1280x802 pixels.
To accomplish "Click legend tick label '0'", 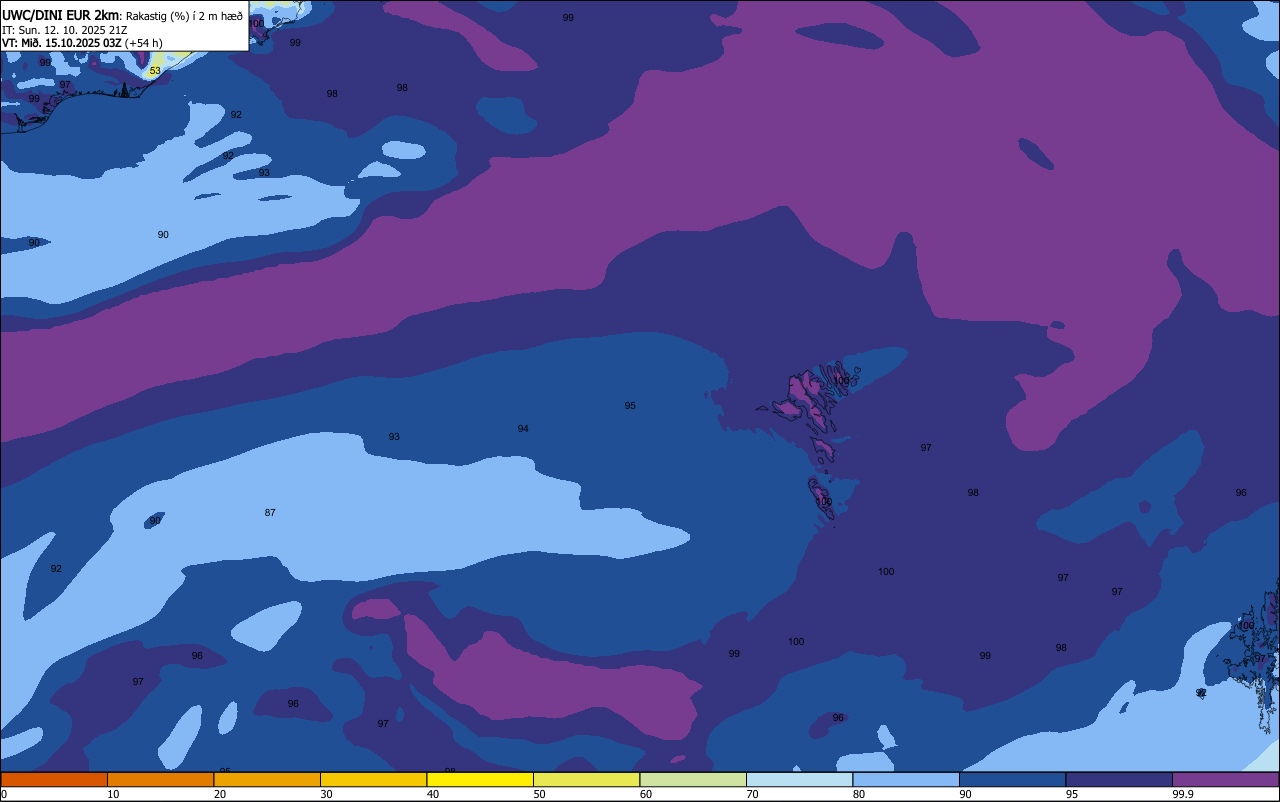I will [x=4, y=794].
